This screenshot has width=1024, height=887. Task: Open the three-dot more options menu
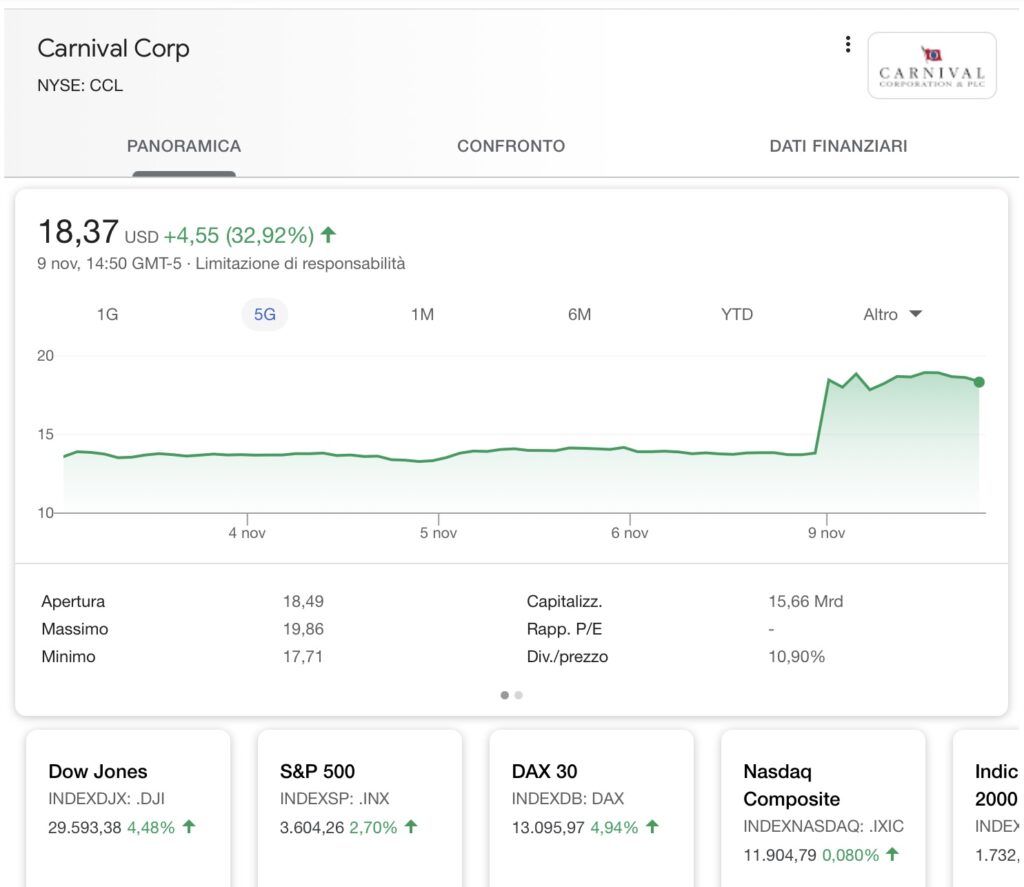[x=848, y=44]
